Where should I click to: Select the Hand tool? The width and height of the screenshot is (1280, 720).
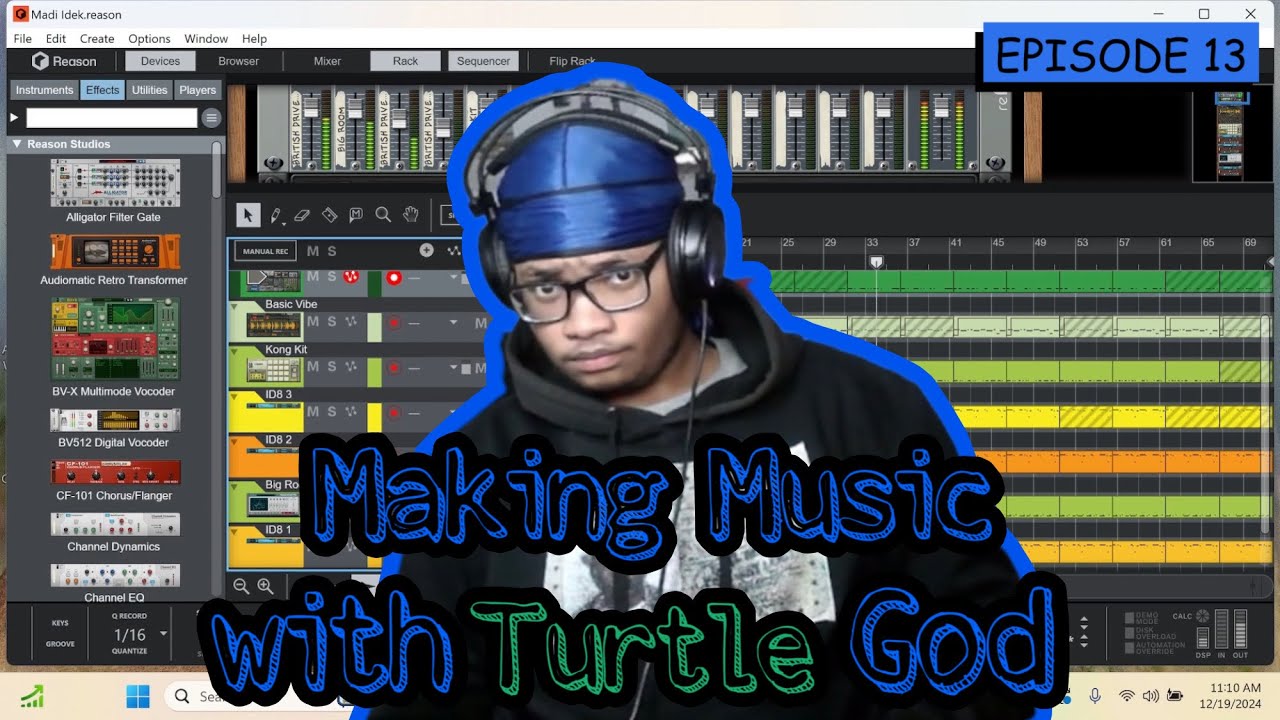(410, 214)
